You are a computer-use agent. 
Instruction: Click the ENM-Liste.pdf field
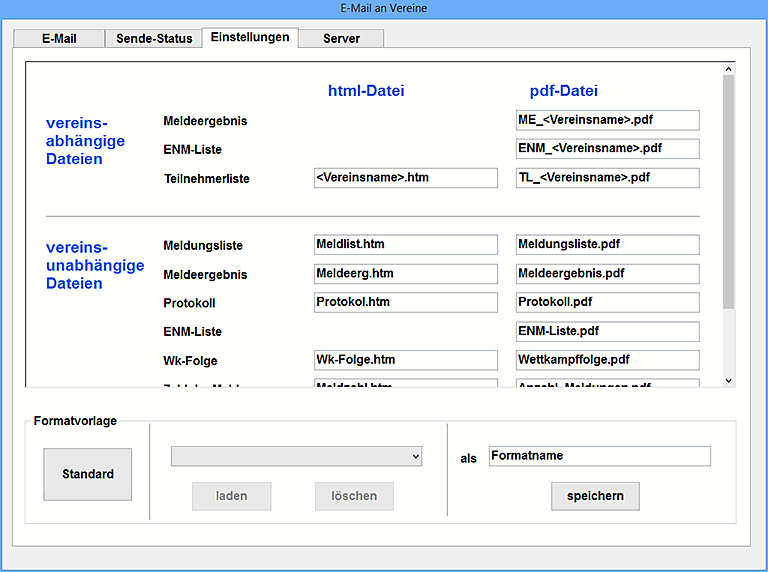coord(607,331)
